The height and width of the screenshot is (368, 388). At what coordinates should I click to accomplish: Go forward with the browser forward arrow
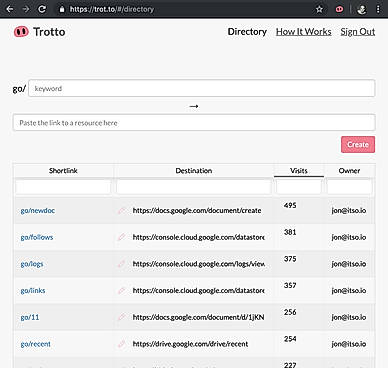[x=26, y=9]
